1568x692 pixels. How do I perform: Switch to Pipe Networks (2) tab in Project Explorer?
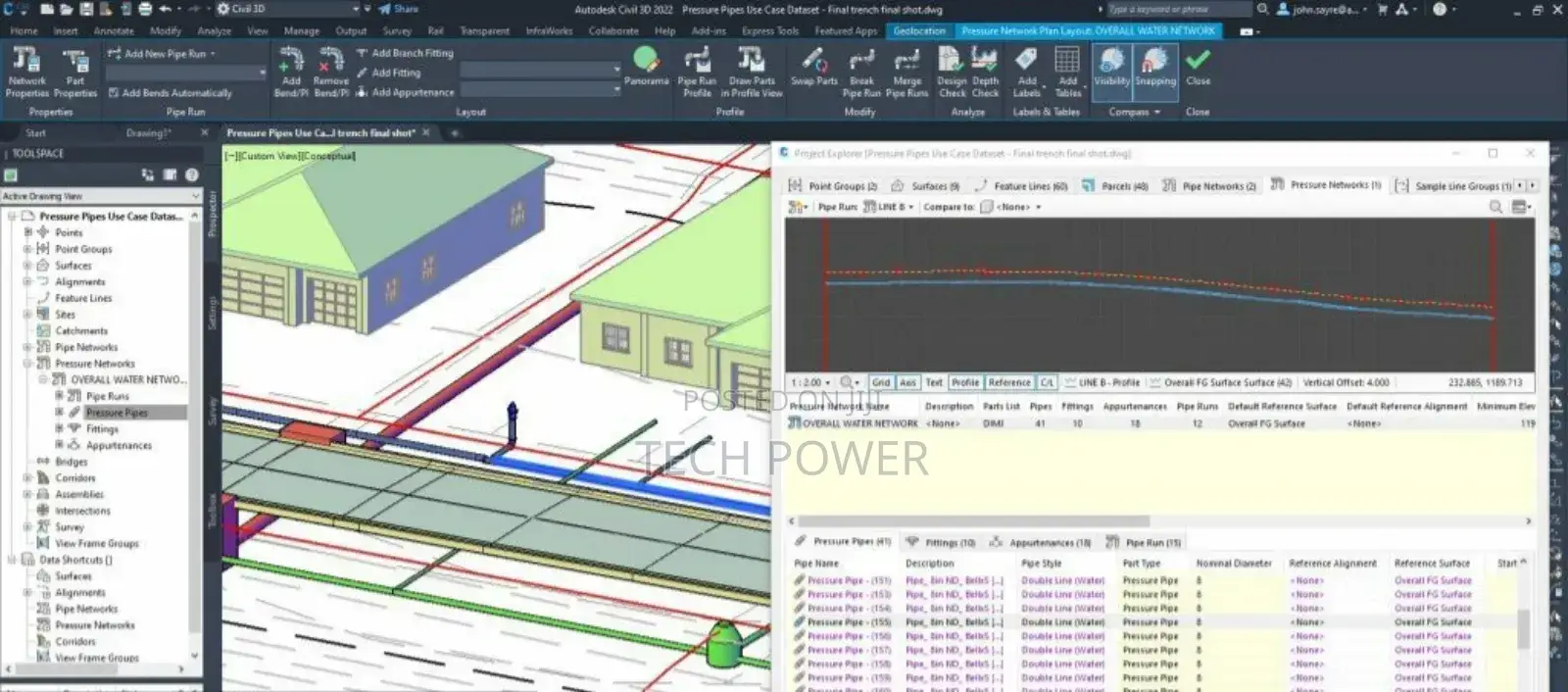[x=1209, y=185]
